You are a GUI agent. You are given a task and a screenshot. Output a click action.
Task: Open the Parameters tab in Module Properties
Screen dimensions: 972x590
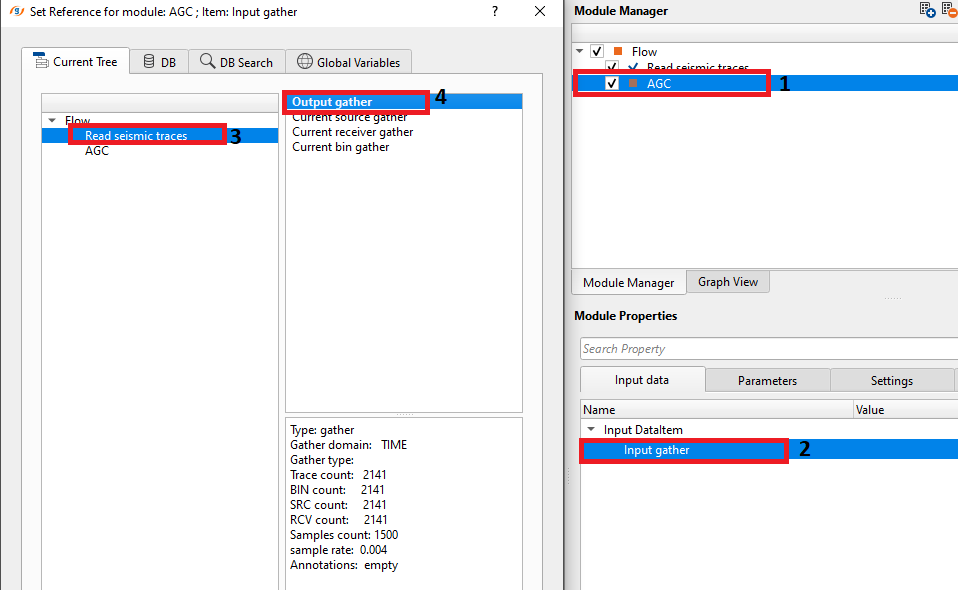coord(767,380)
